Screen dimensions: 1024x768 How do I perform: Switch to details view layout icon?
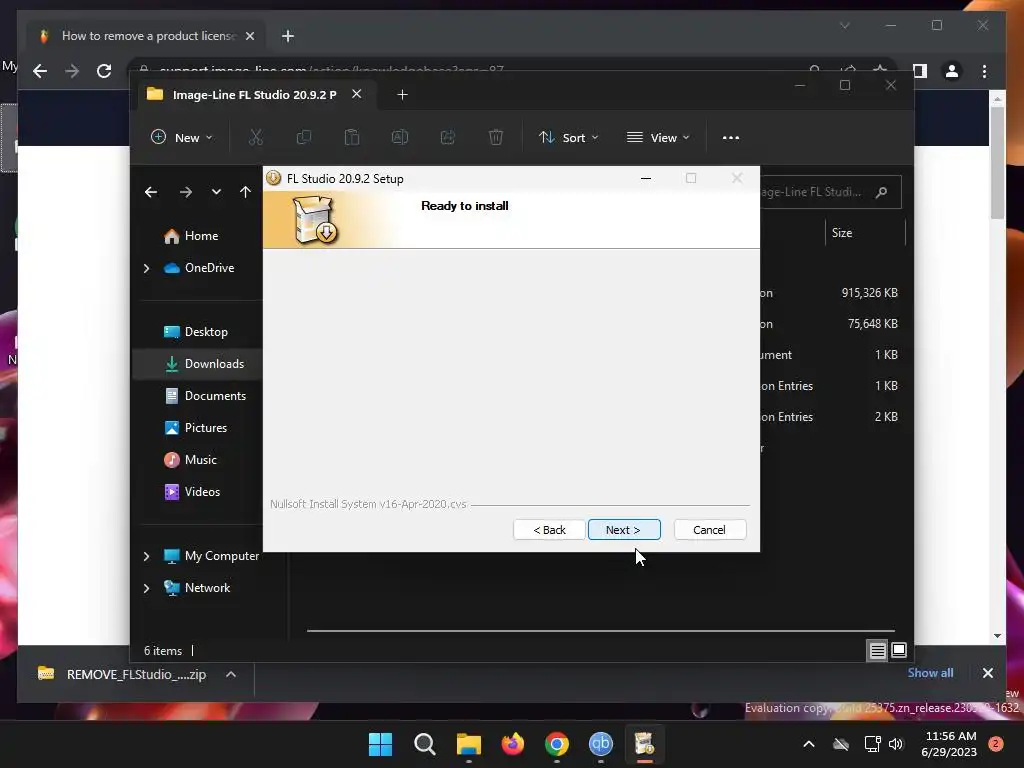click(877, 650)
